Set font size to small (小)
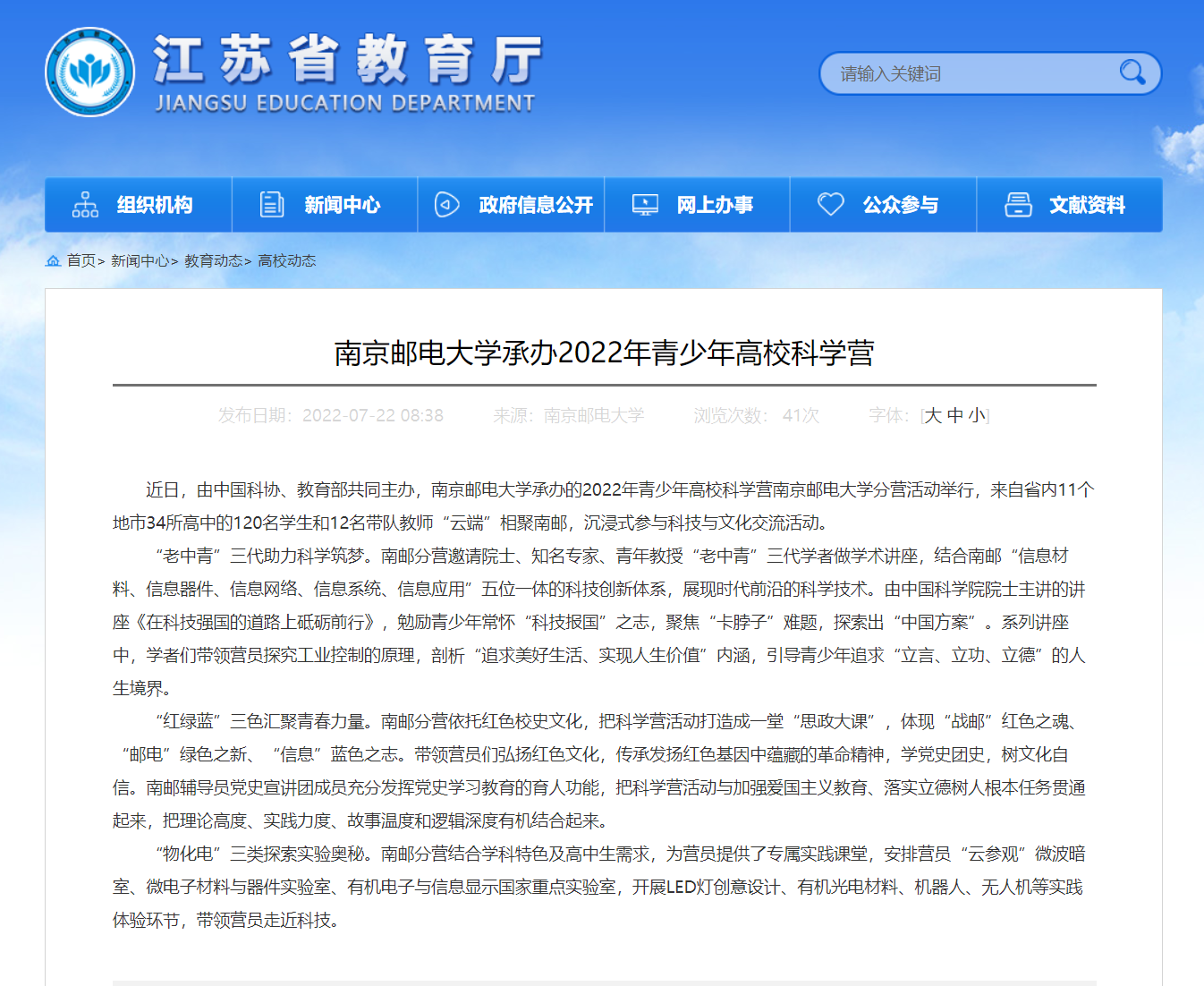Viewport: 1204px width, 986px height. 977,415
